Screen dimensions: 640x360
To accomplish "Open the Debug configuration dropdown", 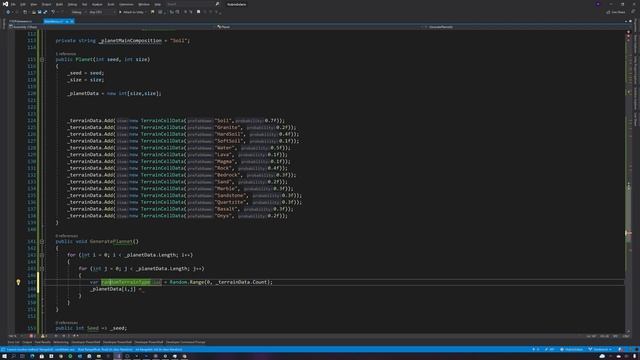I will 78,12.
